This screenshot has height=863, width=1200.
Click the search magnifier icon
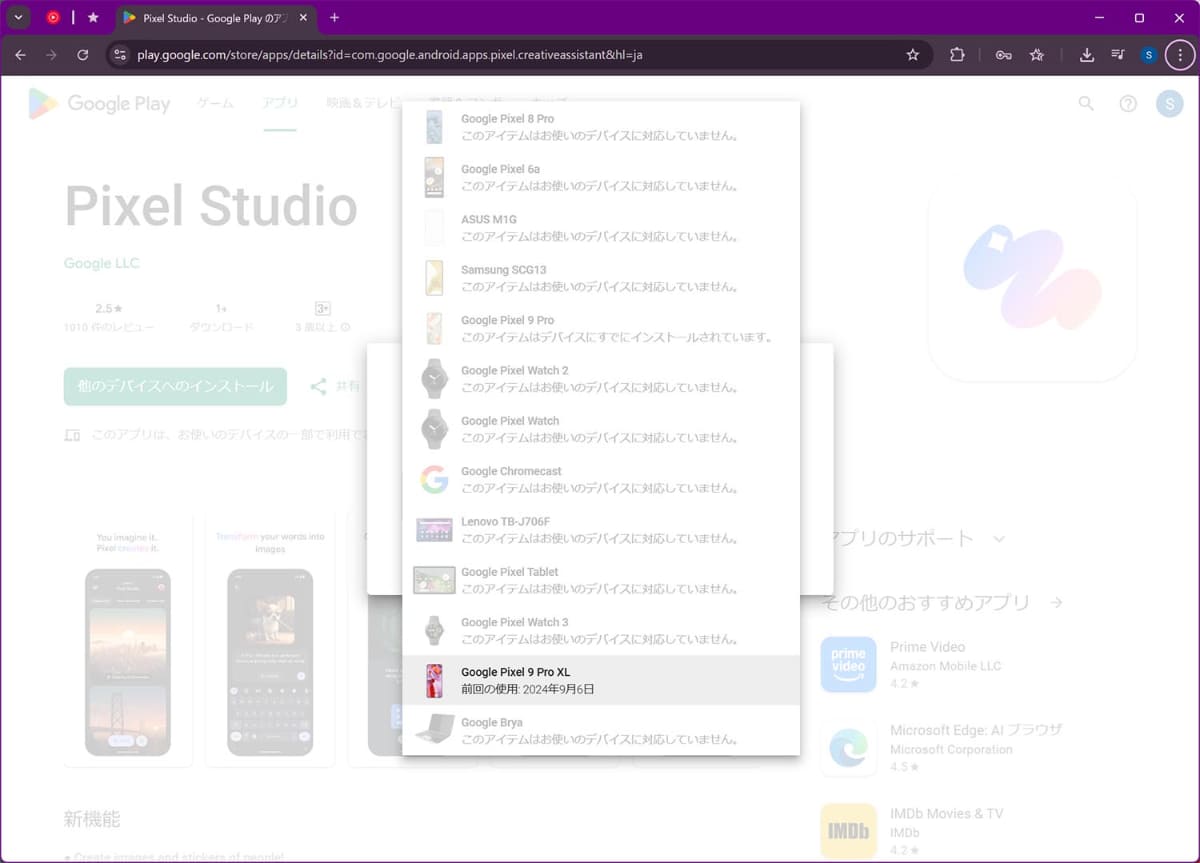(1086, 103)
